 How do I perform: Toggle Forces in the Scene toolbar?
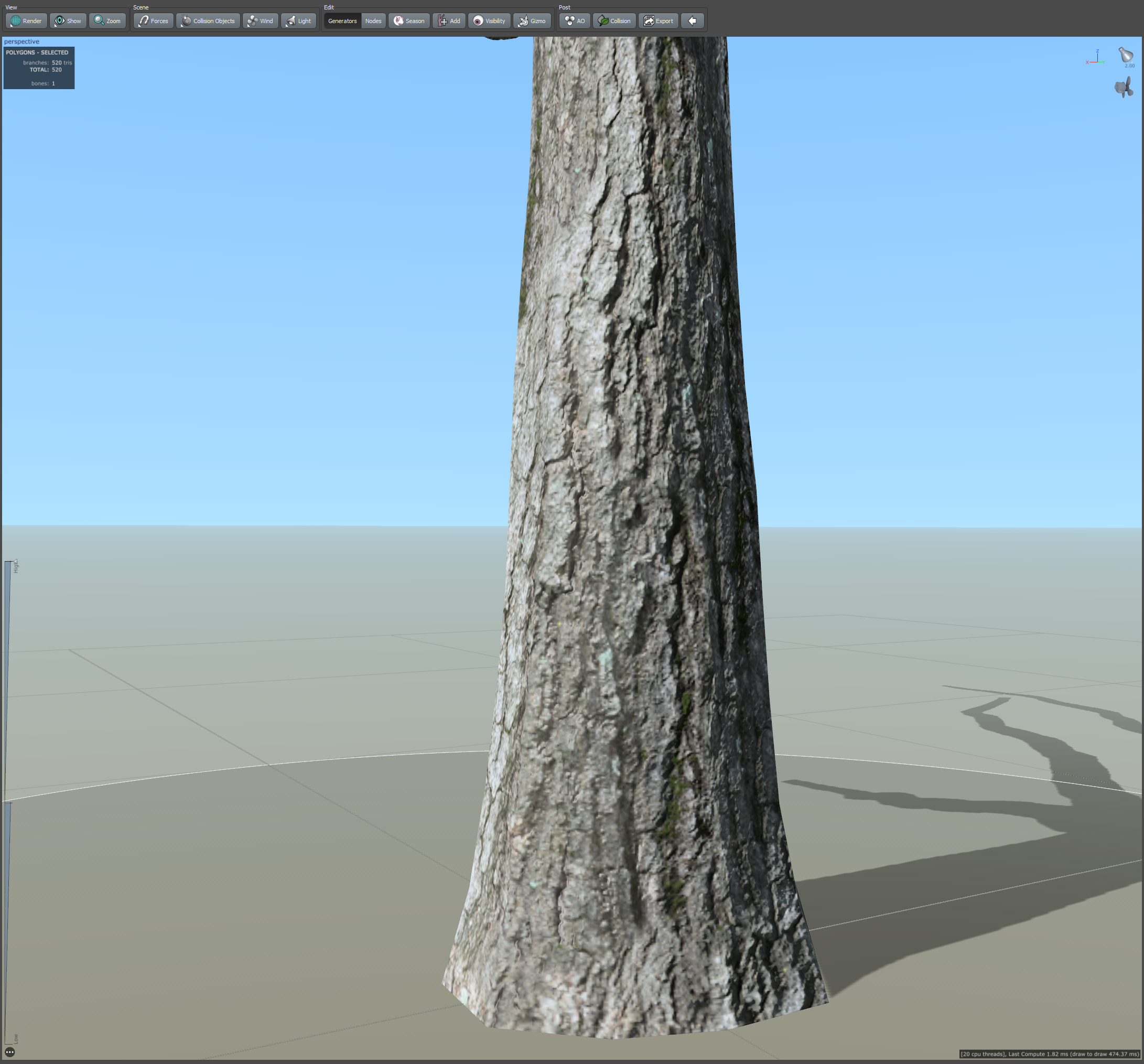pyautogui.click(x=154, y=21)
